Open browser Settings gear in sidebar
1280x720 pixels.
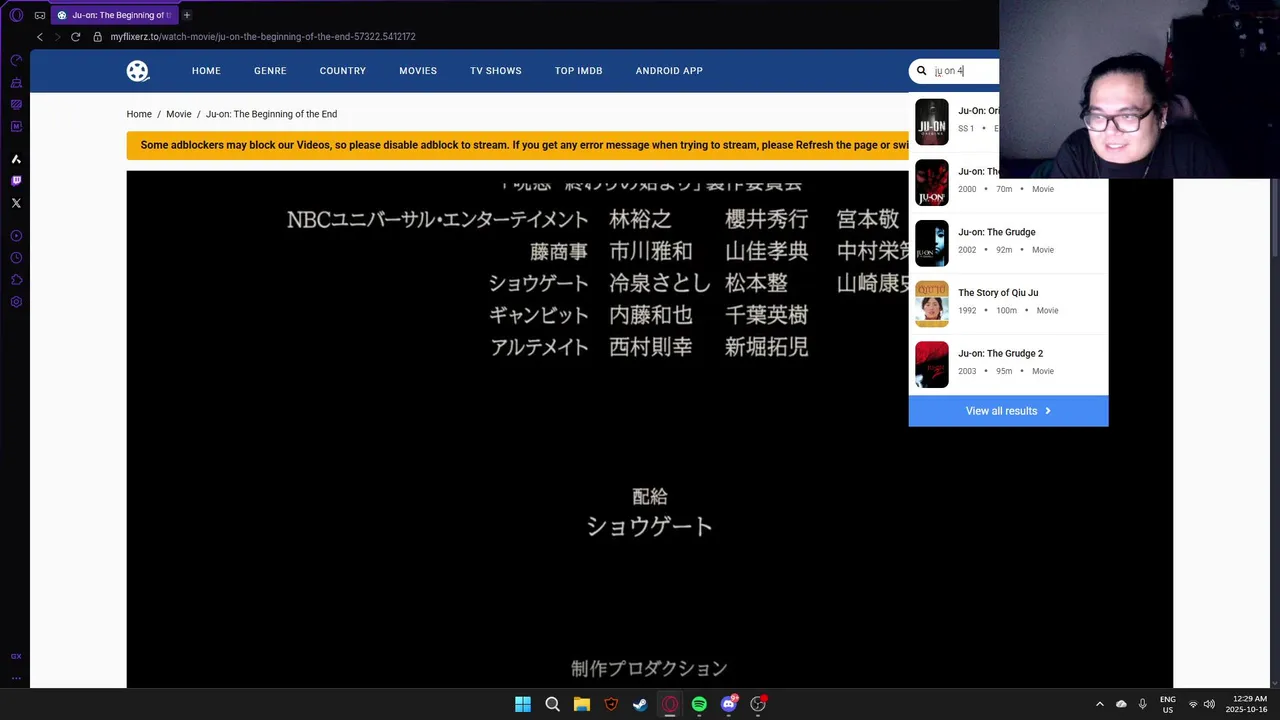[16, 302]
